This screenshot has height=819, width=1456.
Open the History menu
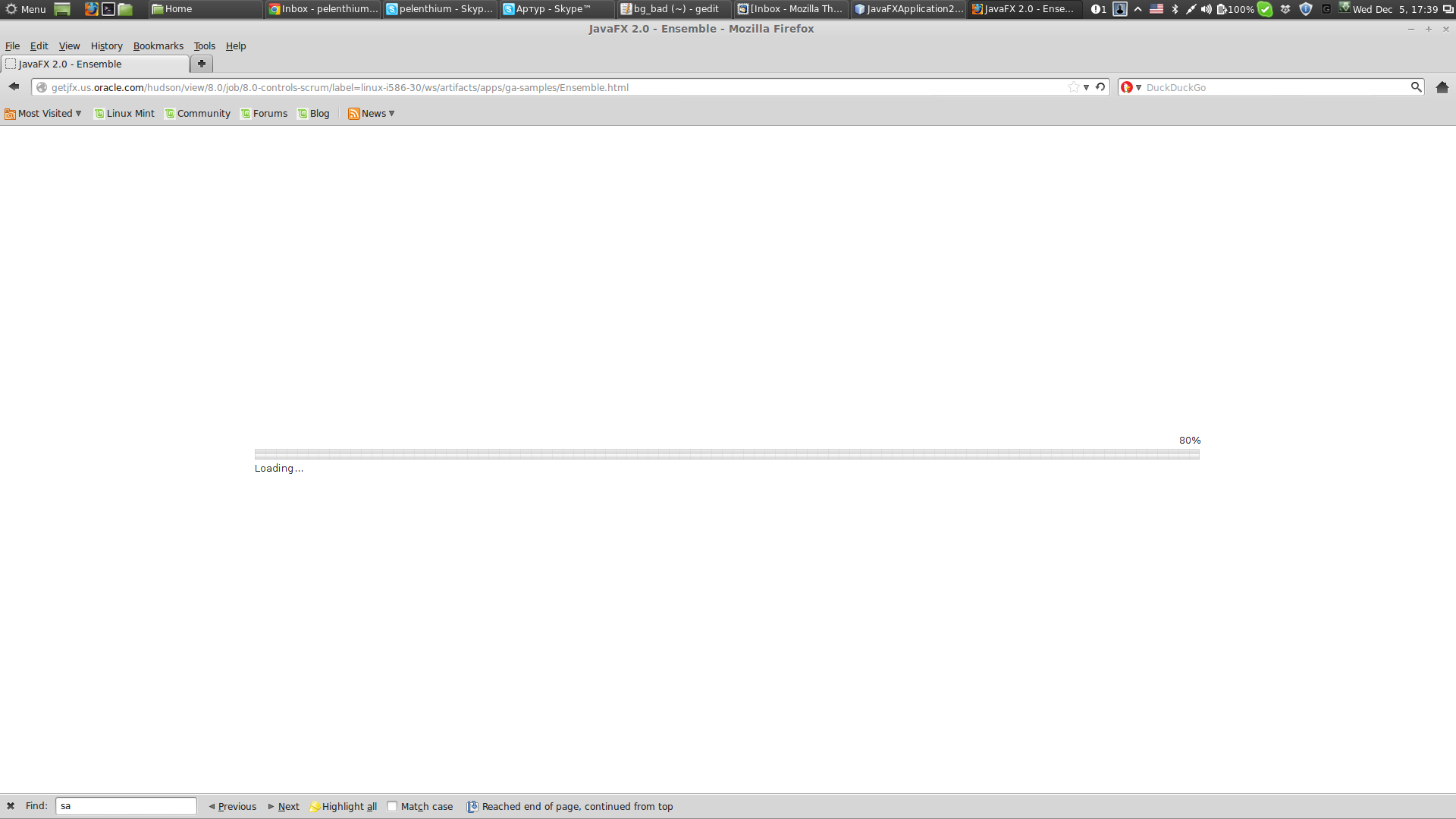coord(106,46)
